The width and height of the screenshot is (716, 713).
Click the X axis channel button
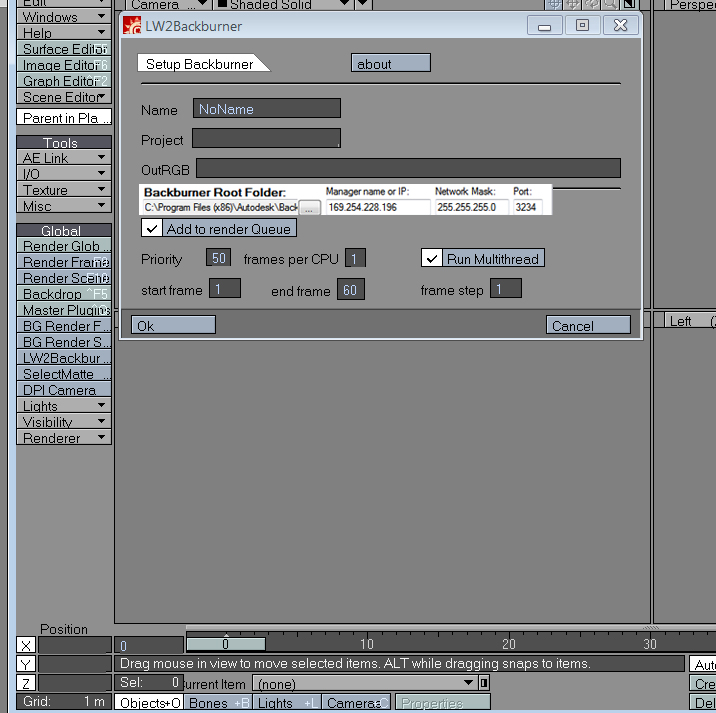point(26,645)
